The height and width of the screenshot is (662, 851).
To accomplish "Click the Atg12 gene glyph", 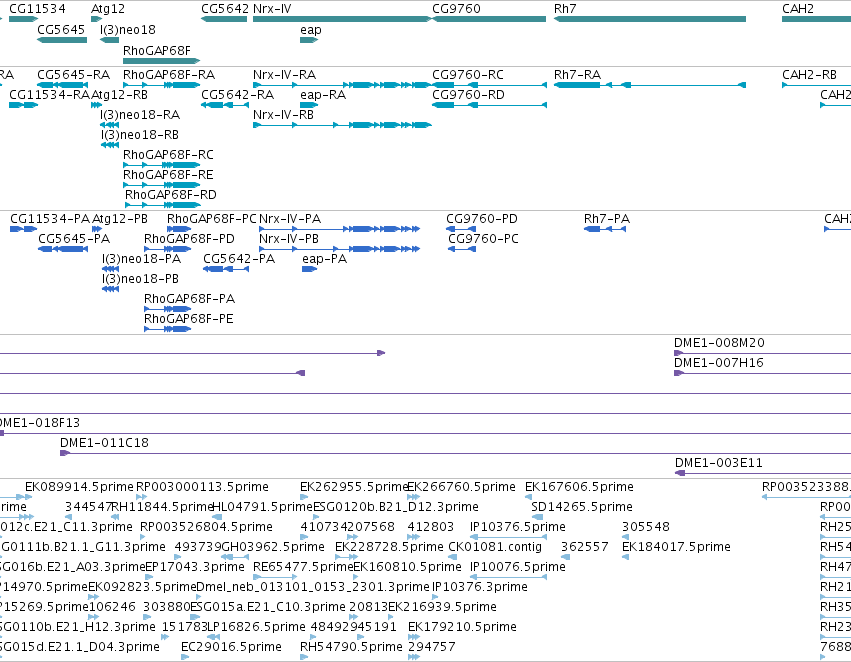I will (x=96, y=19).
